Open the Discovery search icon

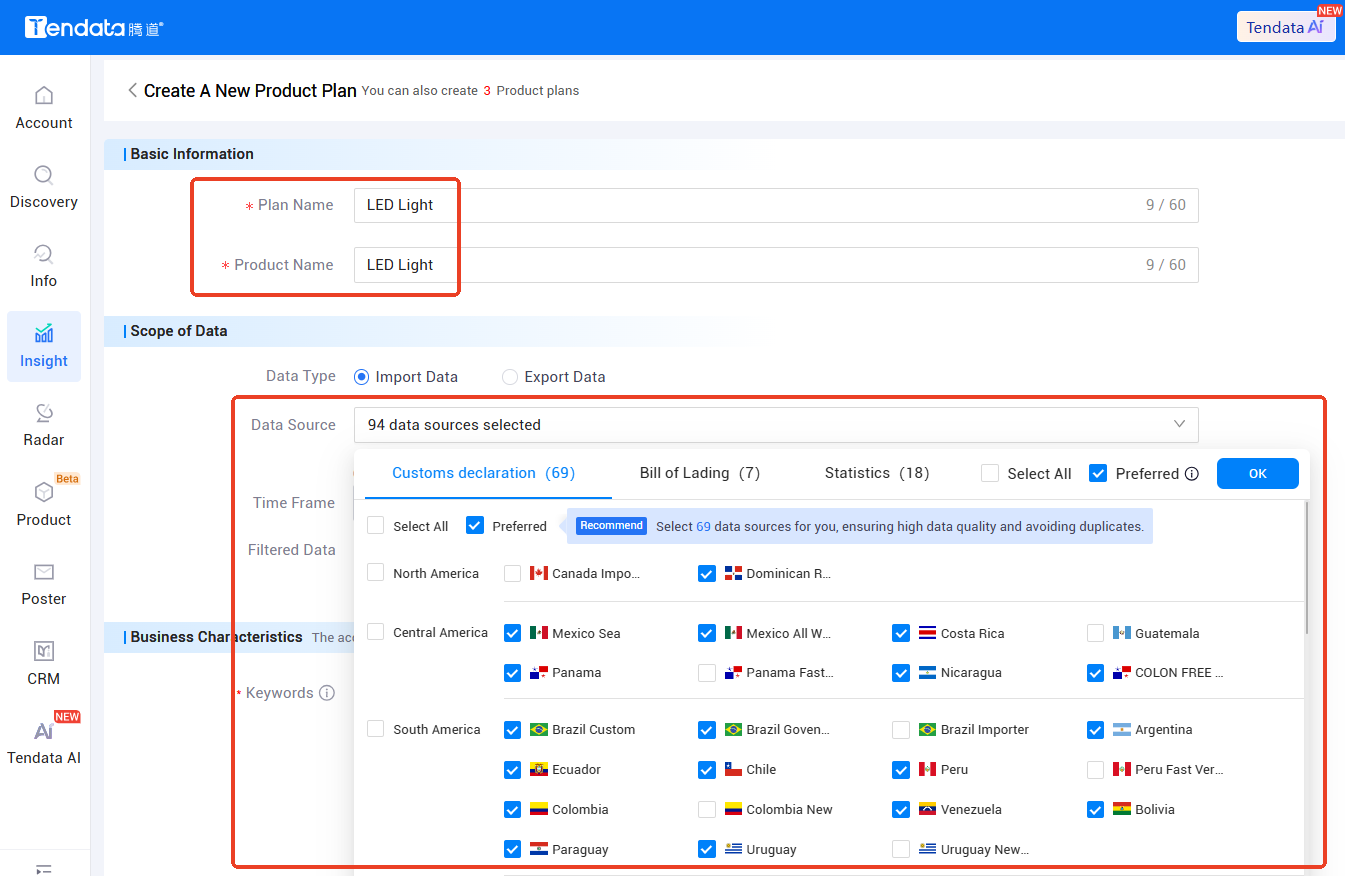click(44, 175)
